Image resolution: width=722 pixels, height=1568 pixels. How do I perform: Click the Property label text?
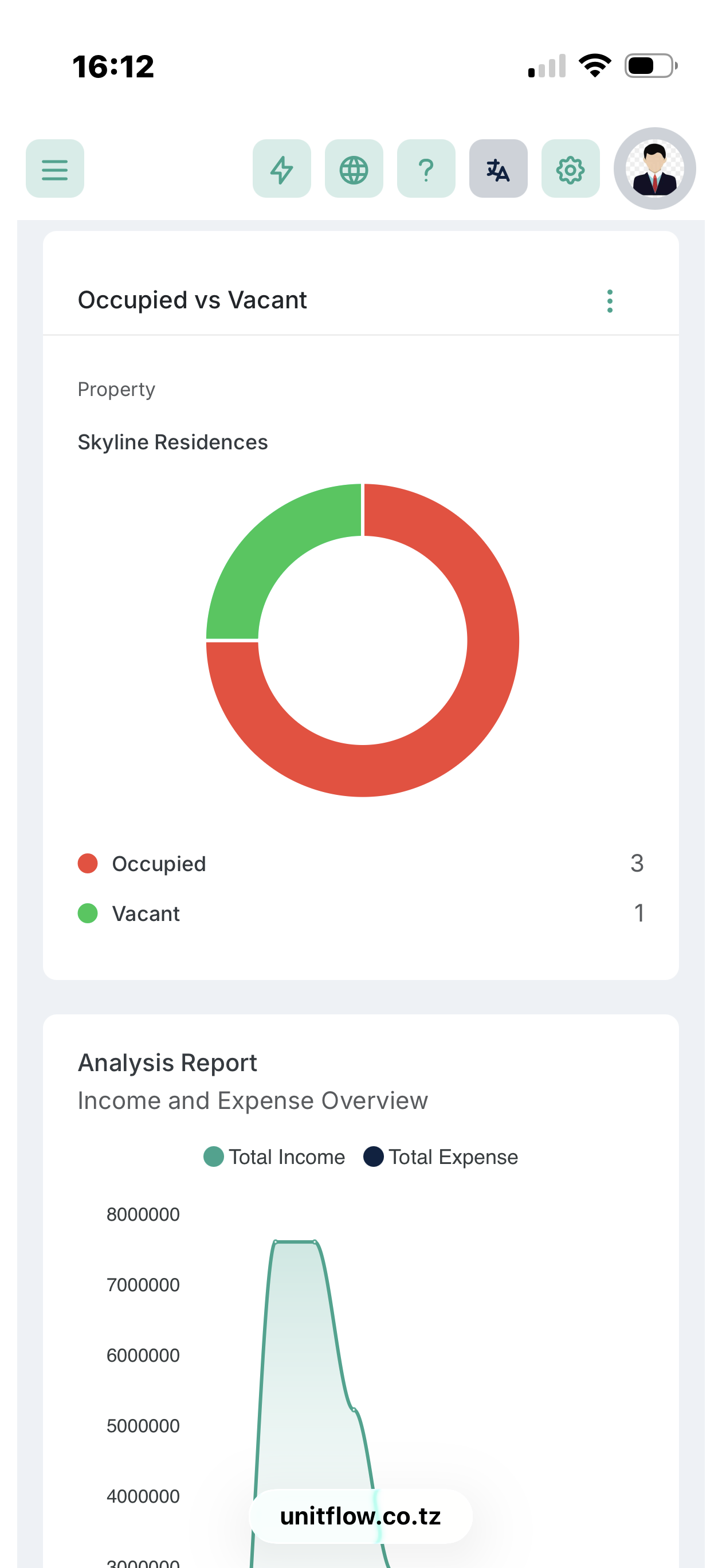(x=116, y=390)
